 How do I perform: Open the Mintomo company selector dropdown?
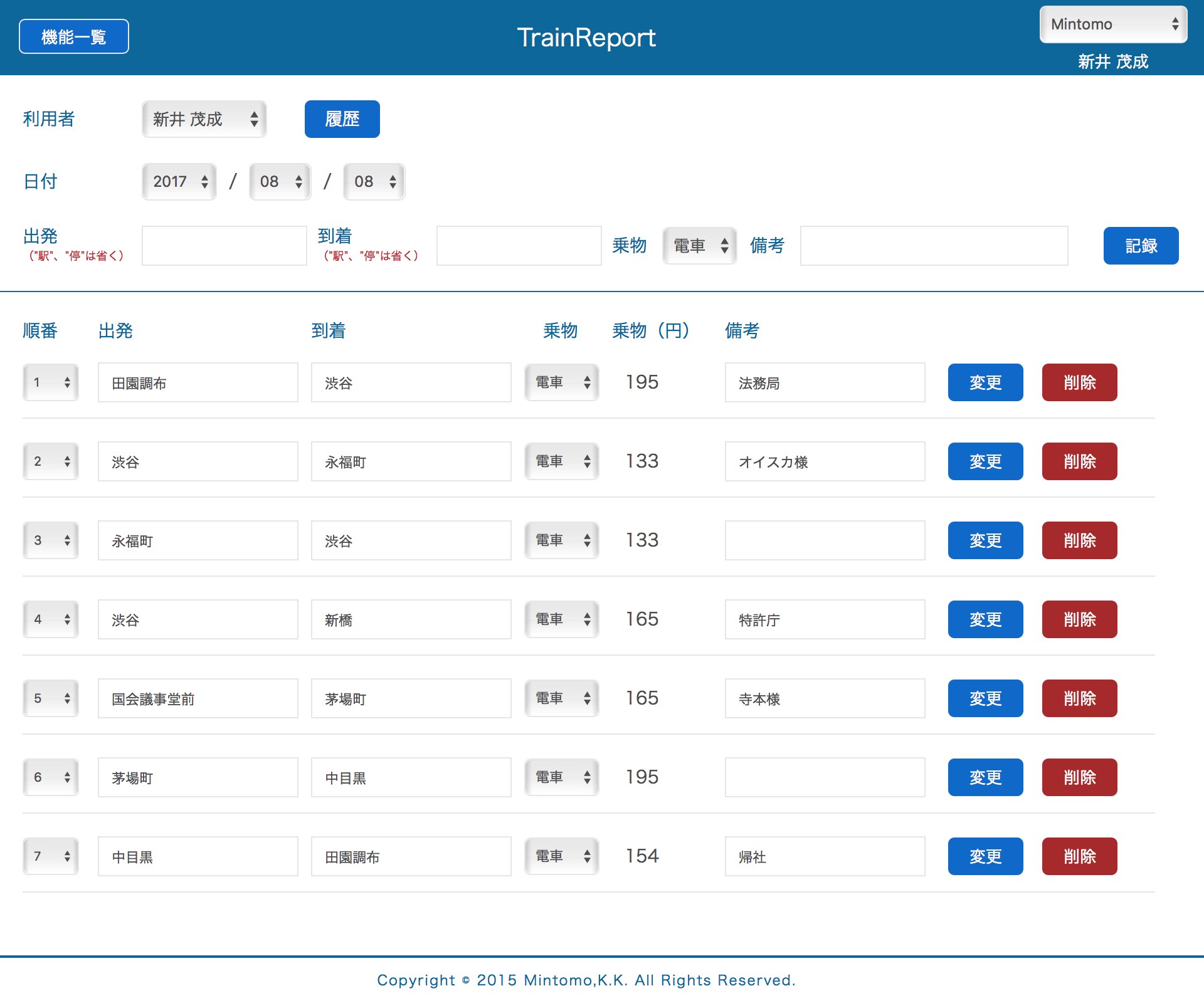pyautogui.click(x=1112, y=24)
